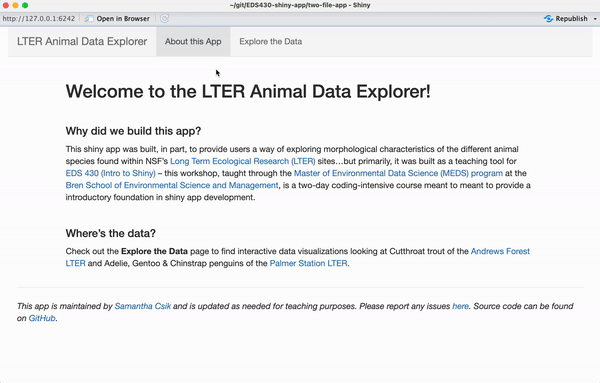This screenshot has height=383, width=600.
Task: Follow the EDS 430 (Intro to Shiny) link
Action: tap(111, 173)
